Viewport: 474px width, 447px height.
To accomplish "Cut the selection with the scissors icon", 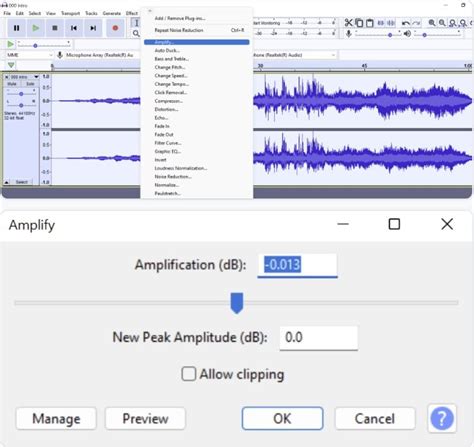I will 349,23.
